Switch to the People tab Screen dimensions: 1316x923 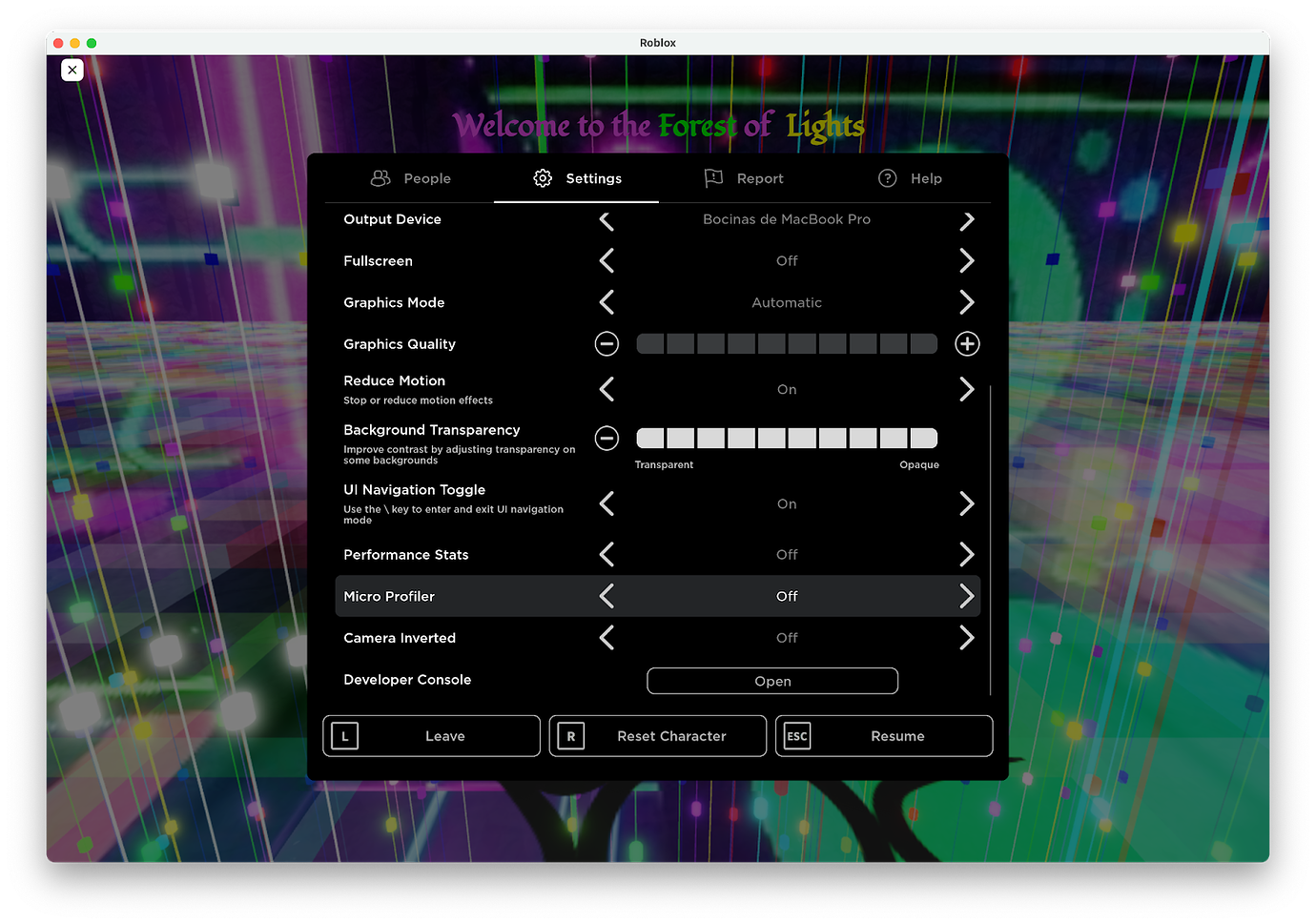pyautogui.click(x=410, y=177)
